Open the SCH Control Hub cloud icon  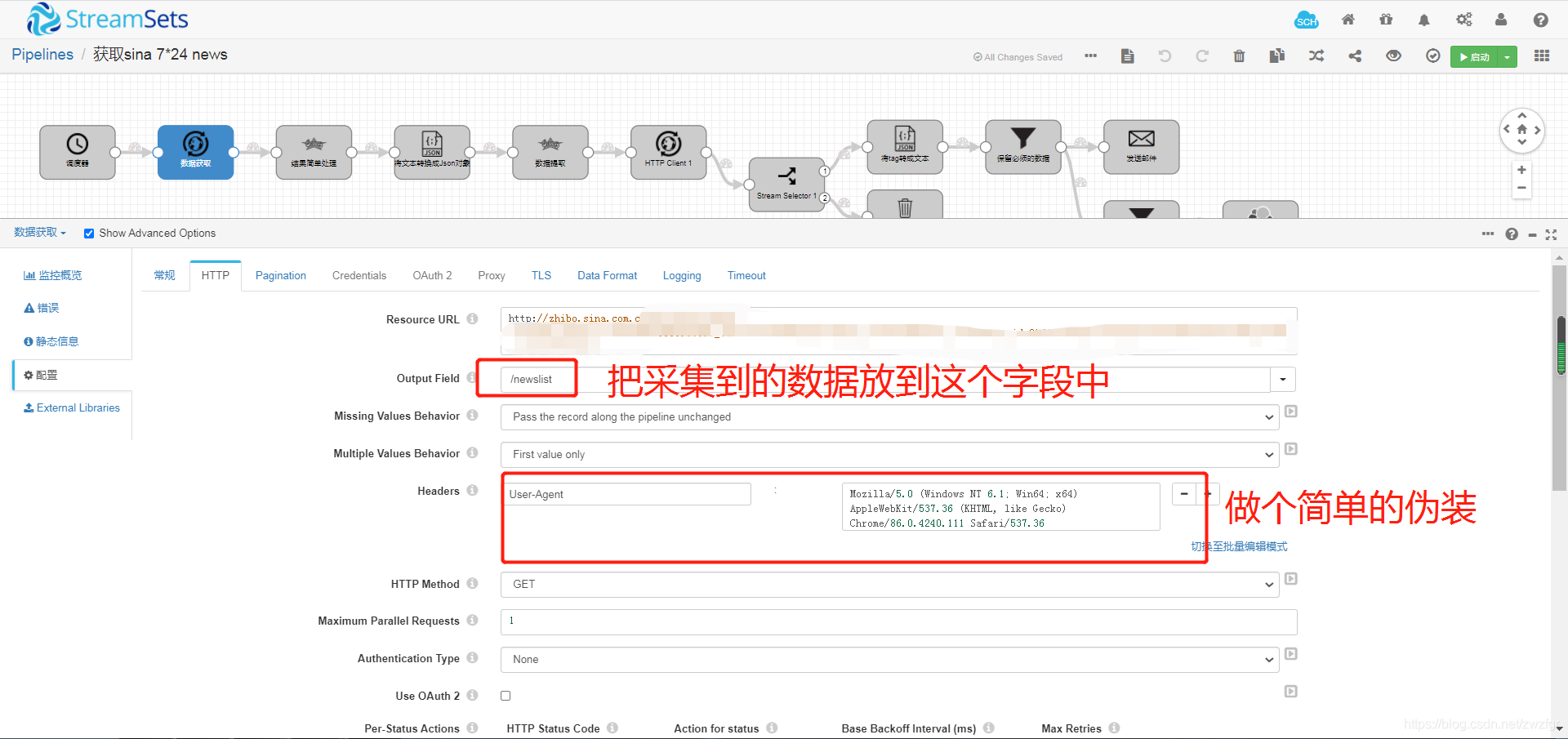(x=1306, y=20)
